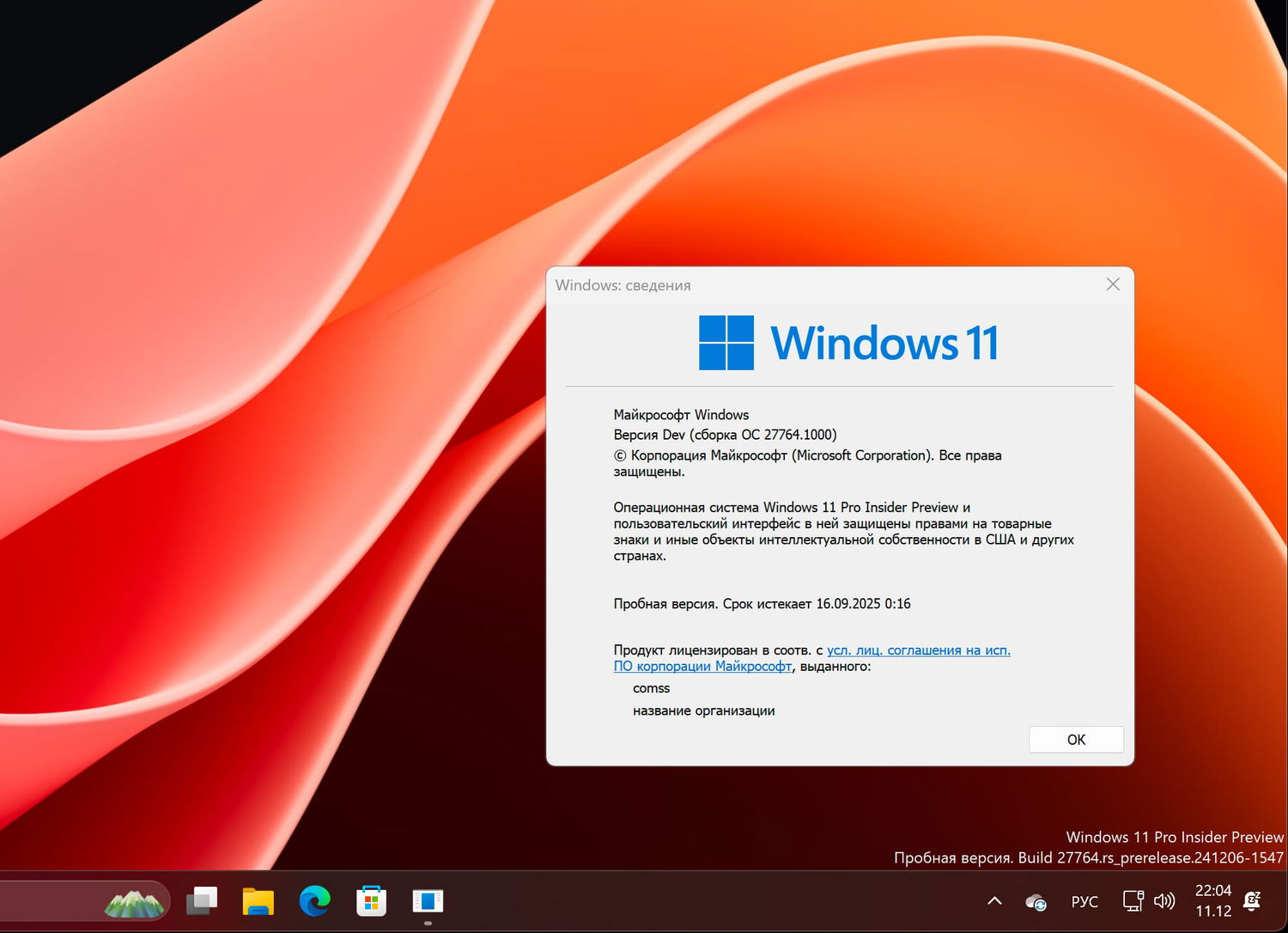
Task: Select the About Windows app icon on taskbar
Action: point(428,901)
